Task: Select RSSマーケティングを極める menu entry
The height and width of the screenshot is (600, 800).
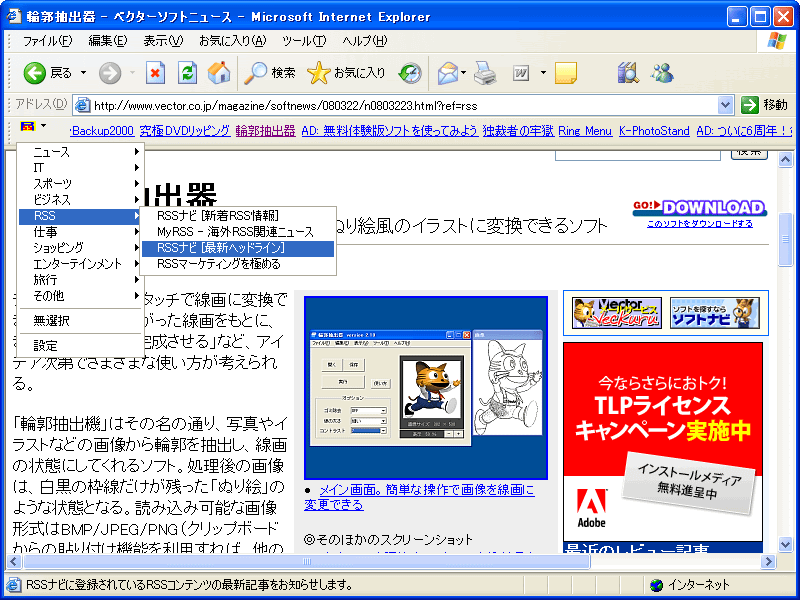Action: click(238, 264)
